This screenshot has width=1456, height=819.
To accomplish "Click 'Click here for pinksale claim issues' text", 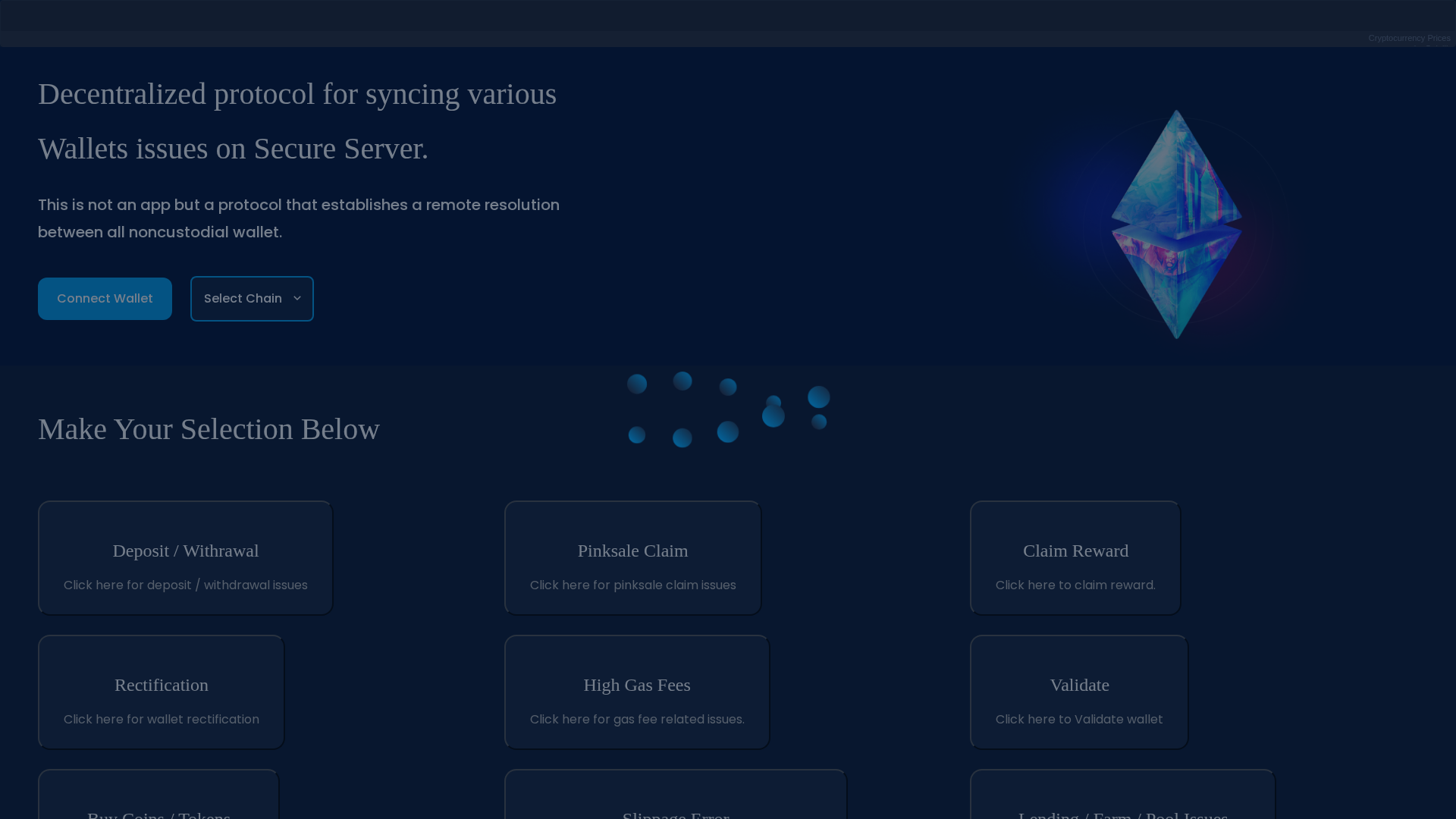I will 633,585.
